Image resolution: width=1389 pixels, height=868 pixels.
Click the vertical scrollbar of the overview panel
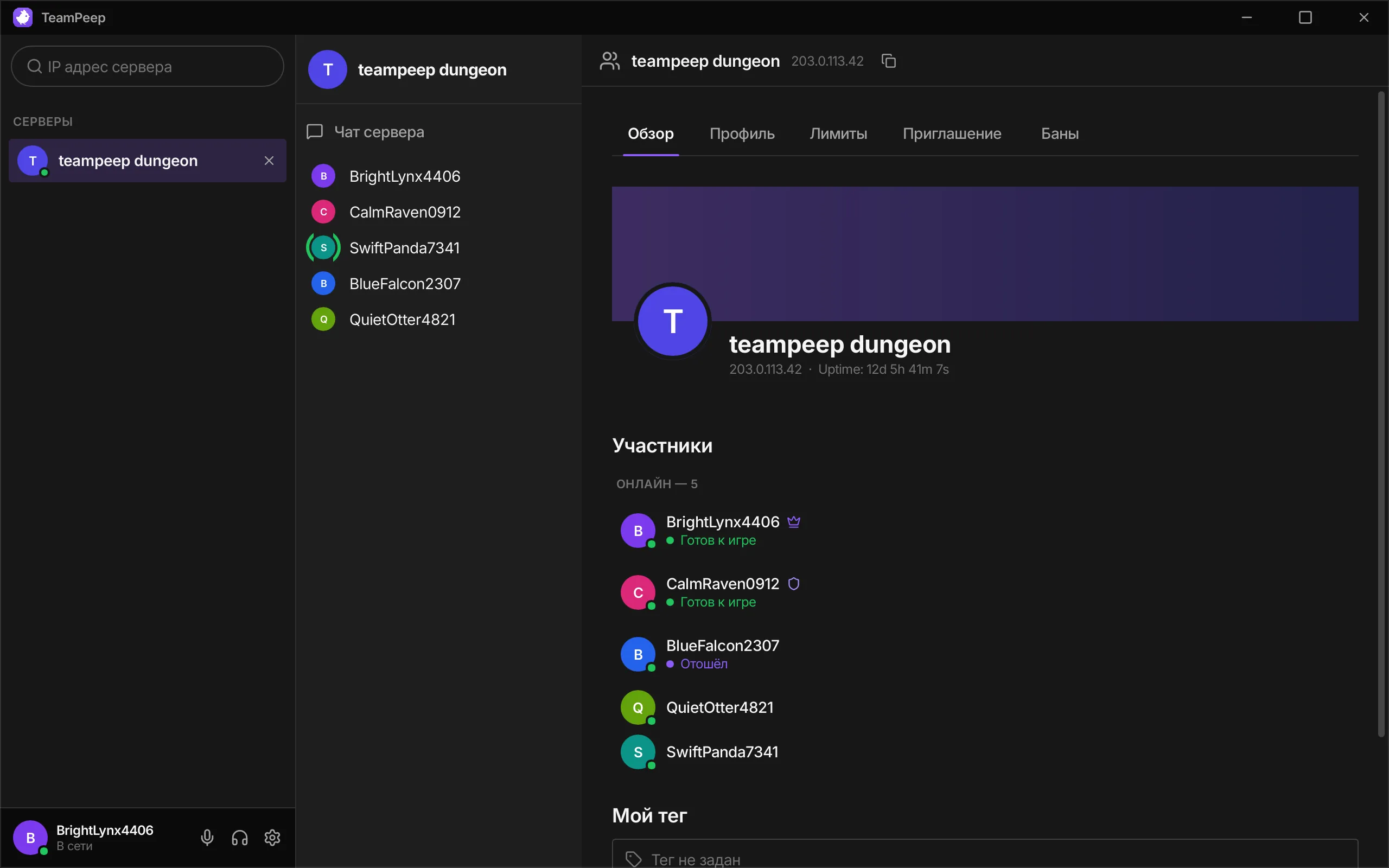1381,413
